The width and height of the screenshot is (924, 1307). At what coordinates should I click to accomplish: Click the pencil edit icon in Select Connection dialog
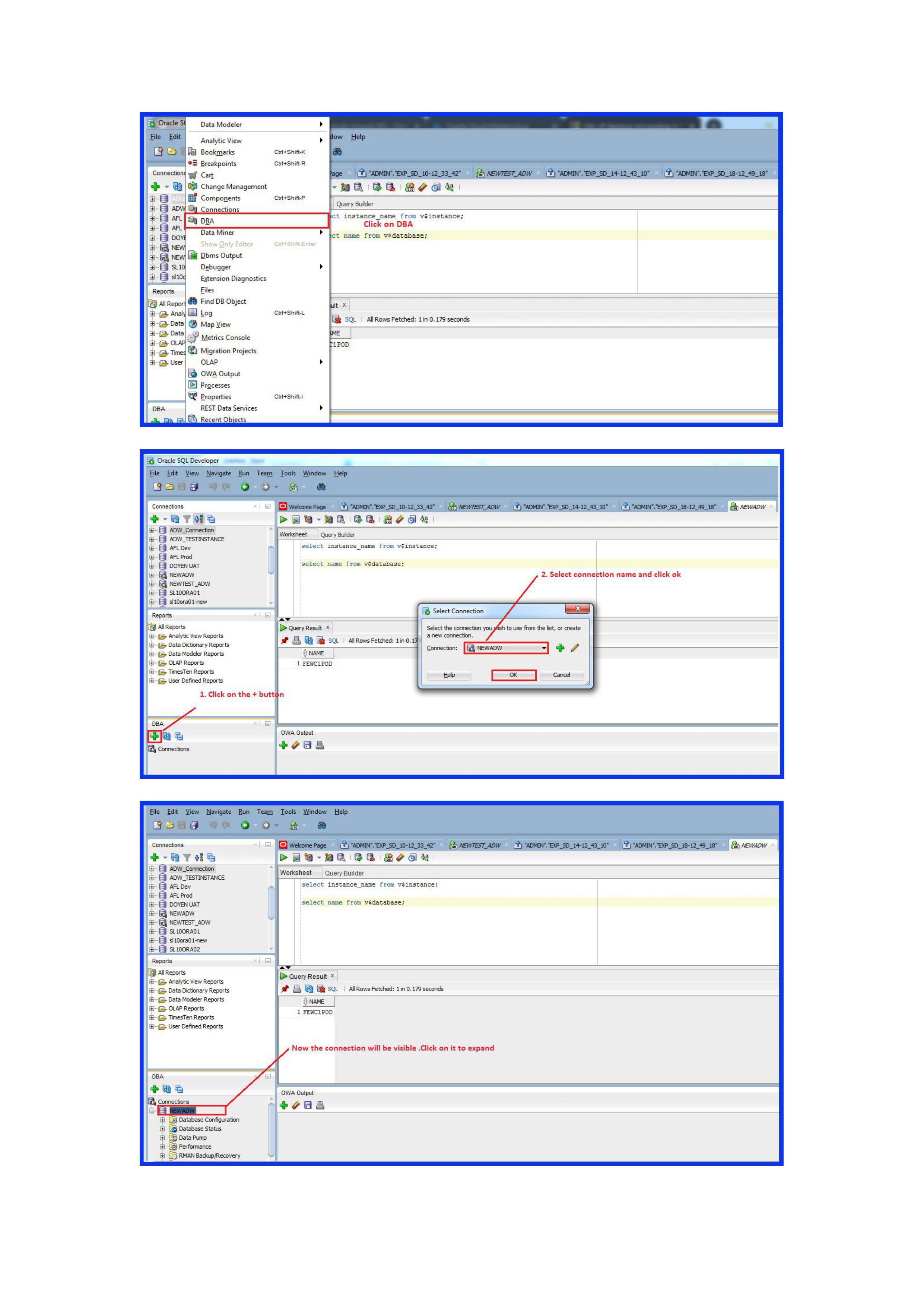tap(575, 648)
